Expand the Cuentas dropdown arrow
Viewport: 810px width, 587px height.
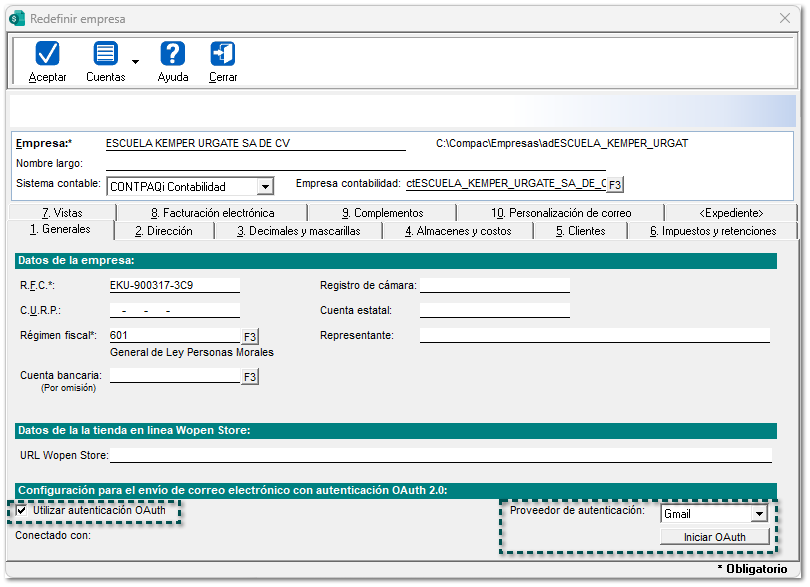tap(135, 62)
